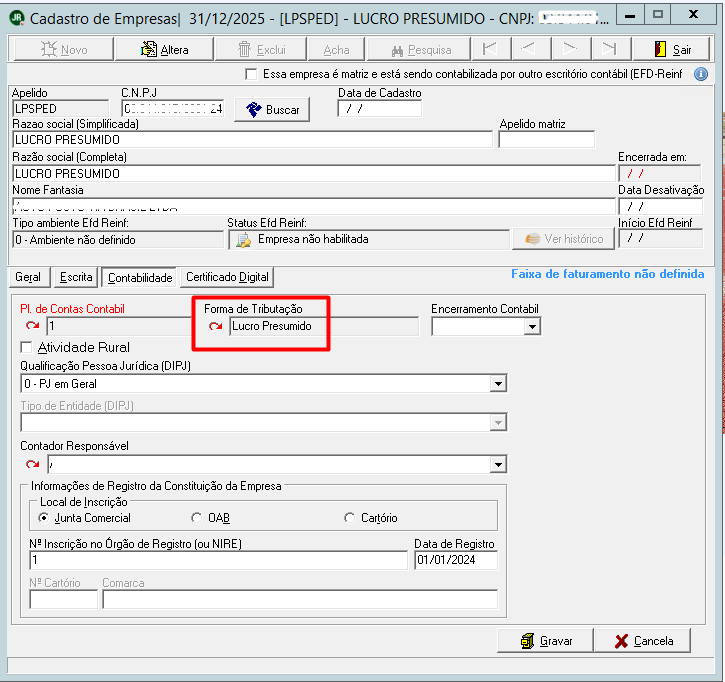This screenshot has width=725, height=682.
Task: Select the Cartório radio button
Action: [350, 518]
